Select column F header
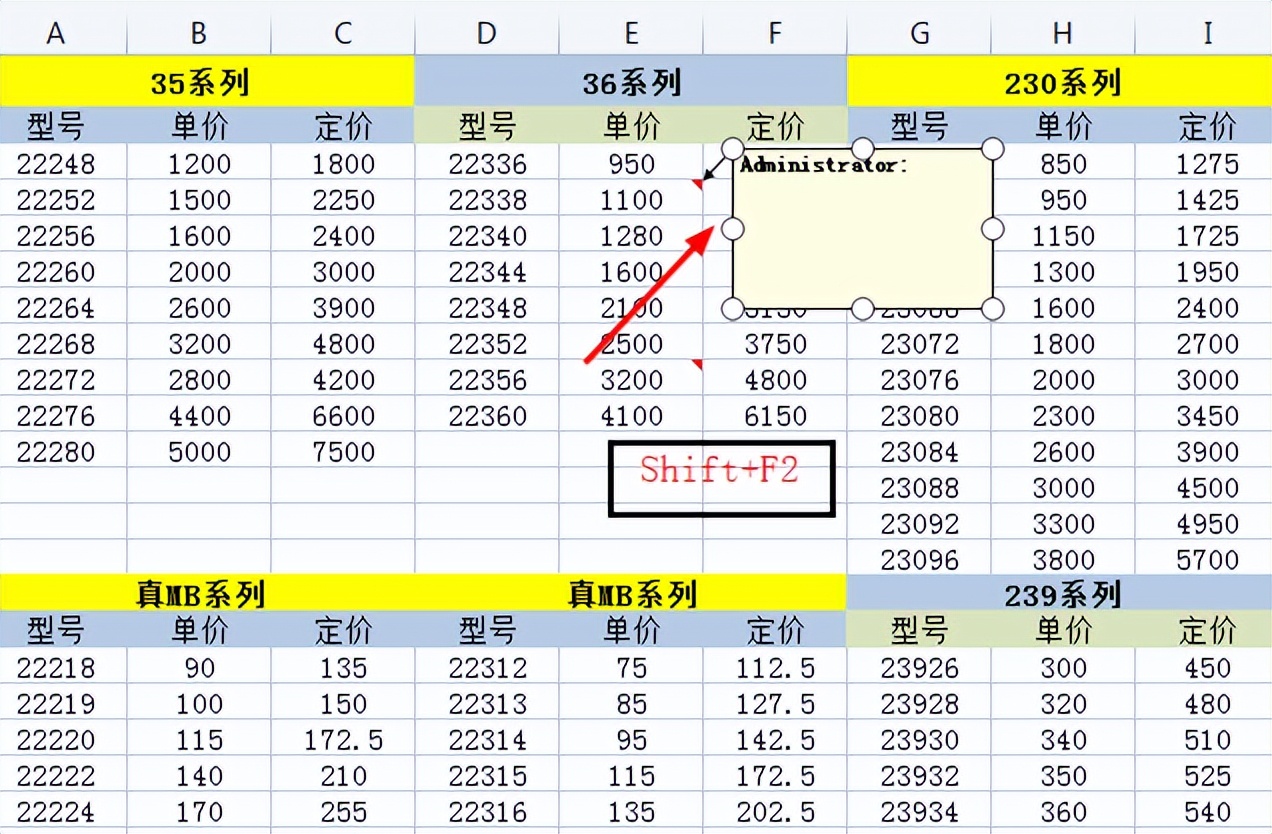Viewport: 1272px width, 834px height. 775,34
